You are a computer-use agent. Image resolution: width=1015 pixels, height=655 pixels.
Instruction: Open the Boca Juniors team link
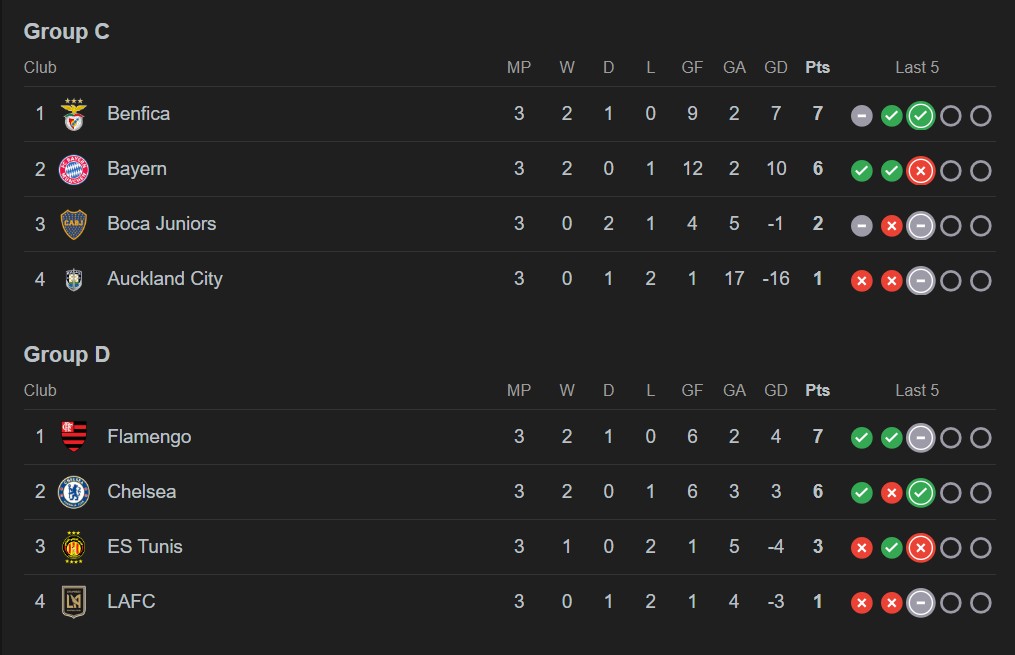click(161, 224)
